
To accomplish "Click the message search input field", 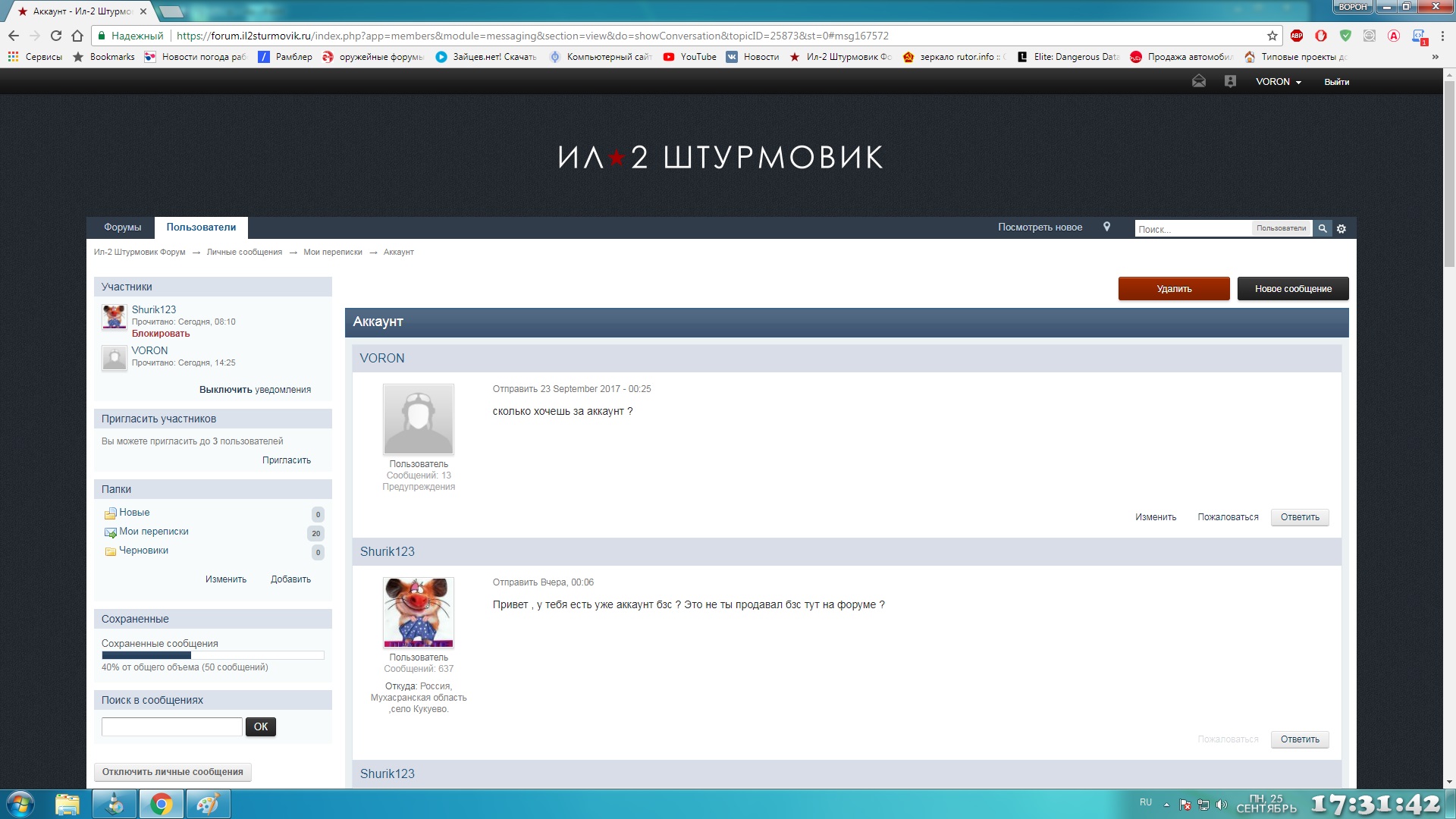I will click(172, 726).
